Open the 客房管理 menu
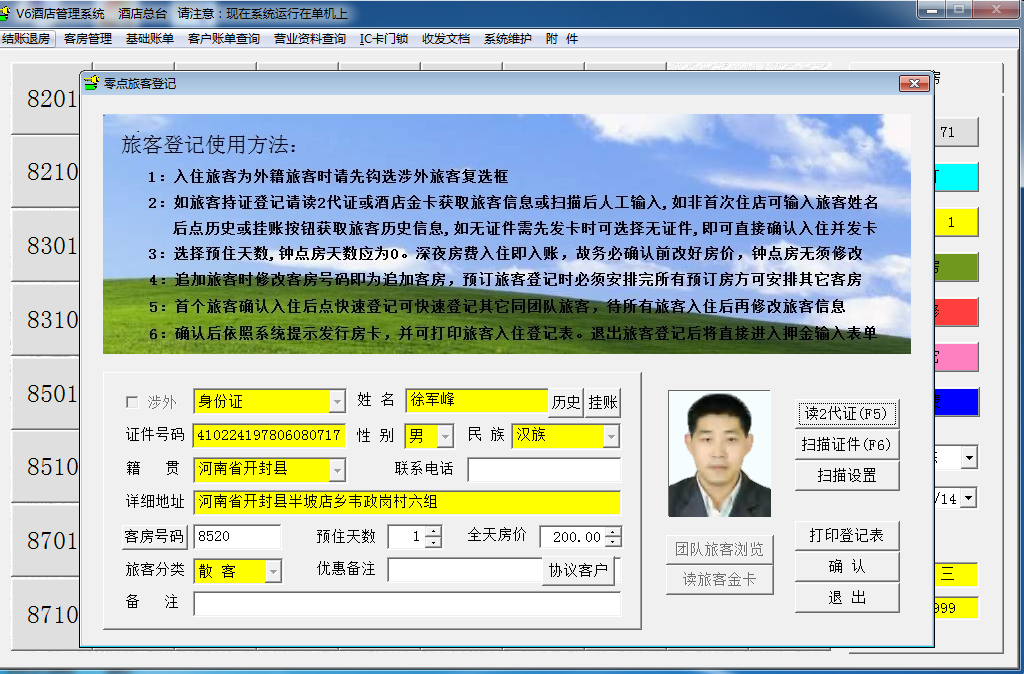 tap(87, 39)
